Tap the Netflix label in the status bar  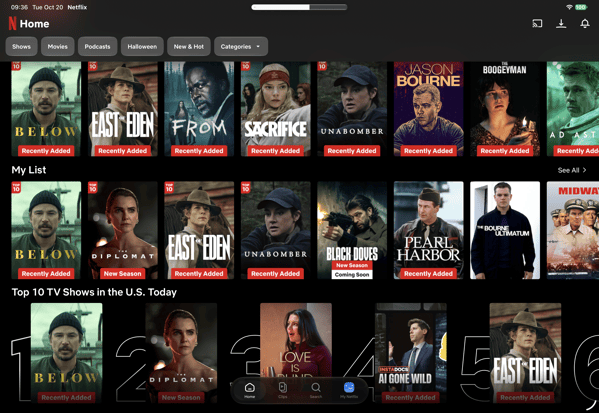click(x=77, y=7)
